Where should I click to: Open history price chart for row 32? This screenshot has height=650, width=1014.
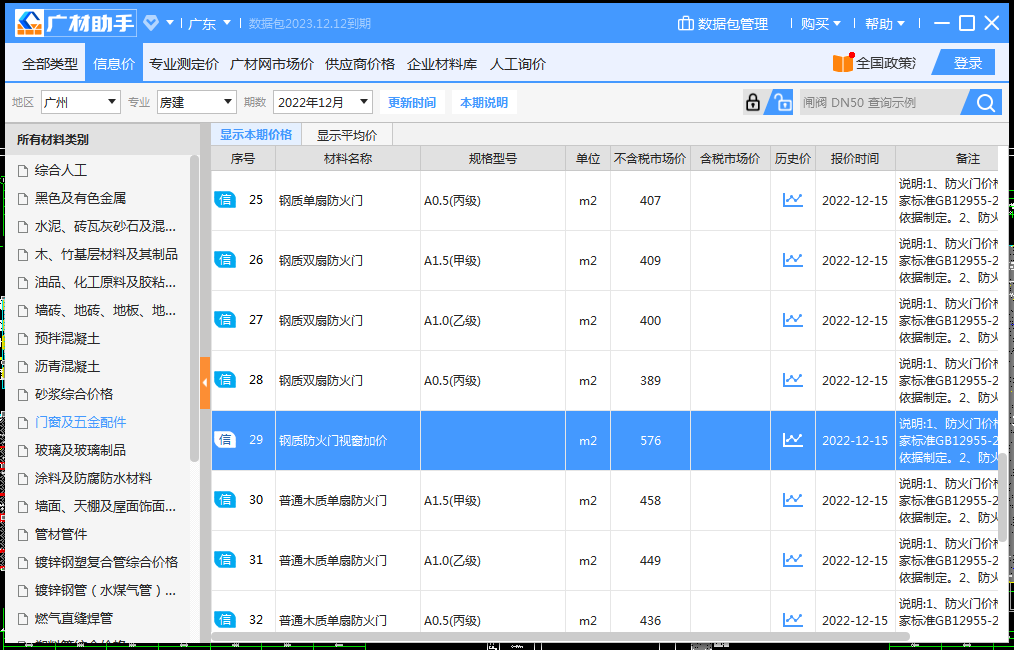[792, 620]
